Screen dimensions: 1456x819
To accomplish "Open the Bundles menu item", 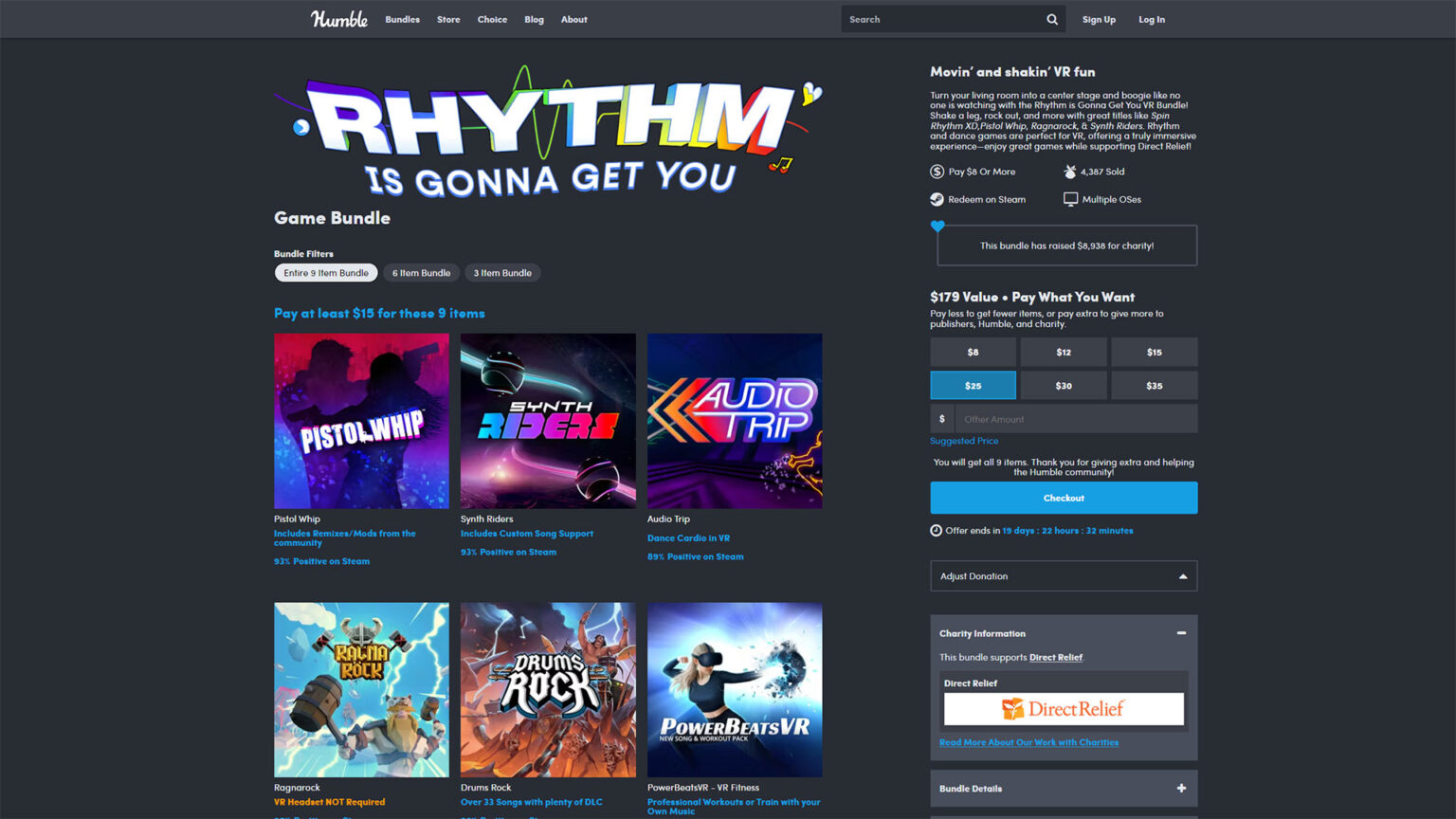I will pyautogui.click(x=402, y=19).
